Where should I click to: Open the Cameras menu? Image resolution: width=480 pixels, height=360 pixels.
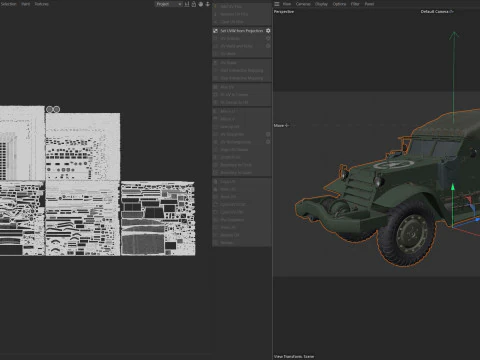[303, 4]
